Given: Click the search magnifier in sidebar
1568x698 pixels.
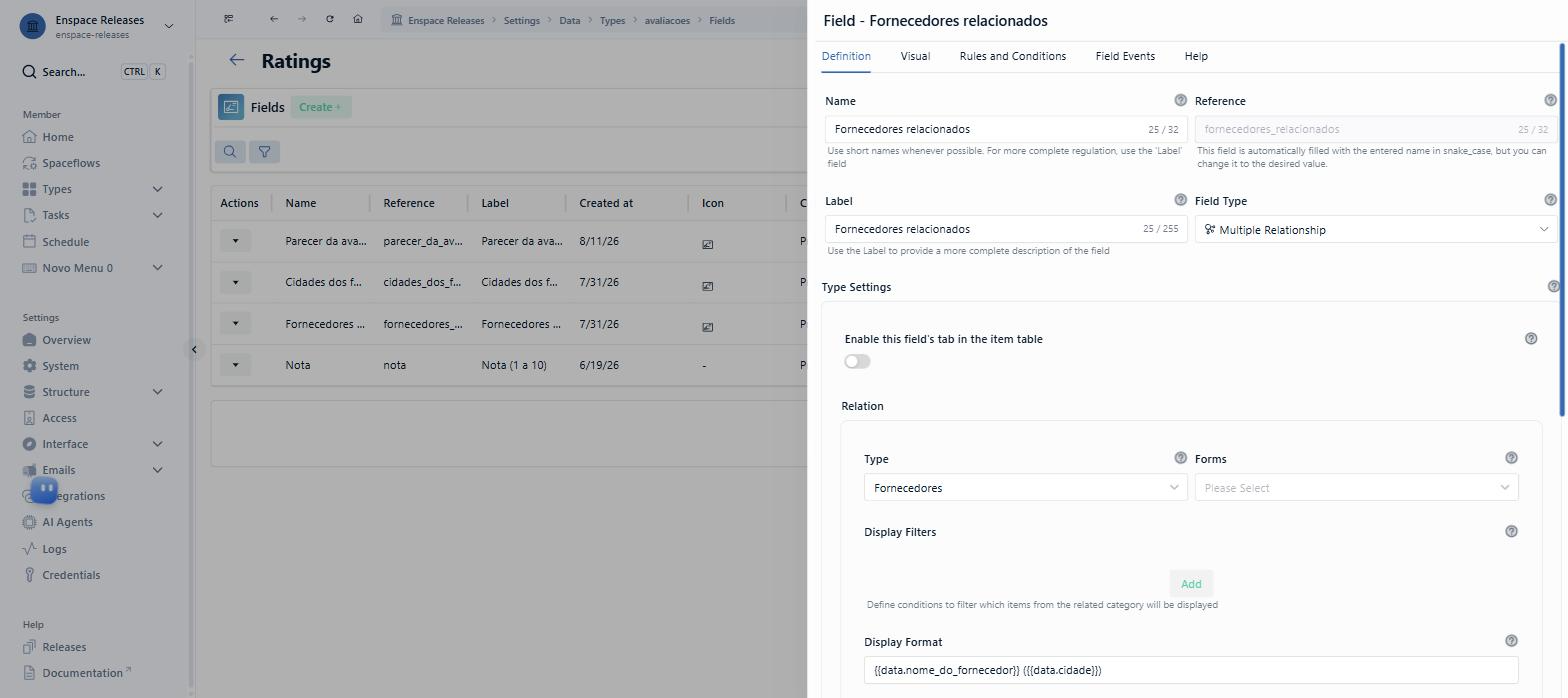Looking at the screenshot, I should tap(30, 72).
